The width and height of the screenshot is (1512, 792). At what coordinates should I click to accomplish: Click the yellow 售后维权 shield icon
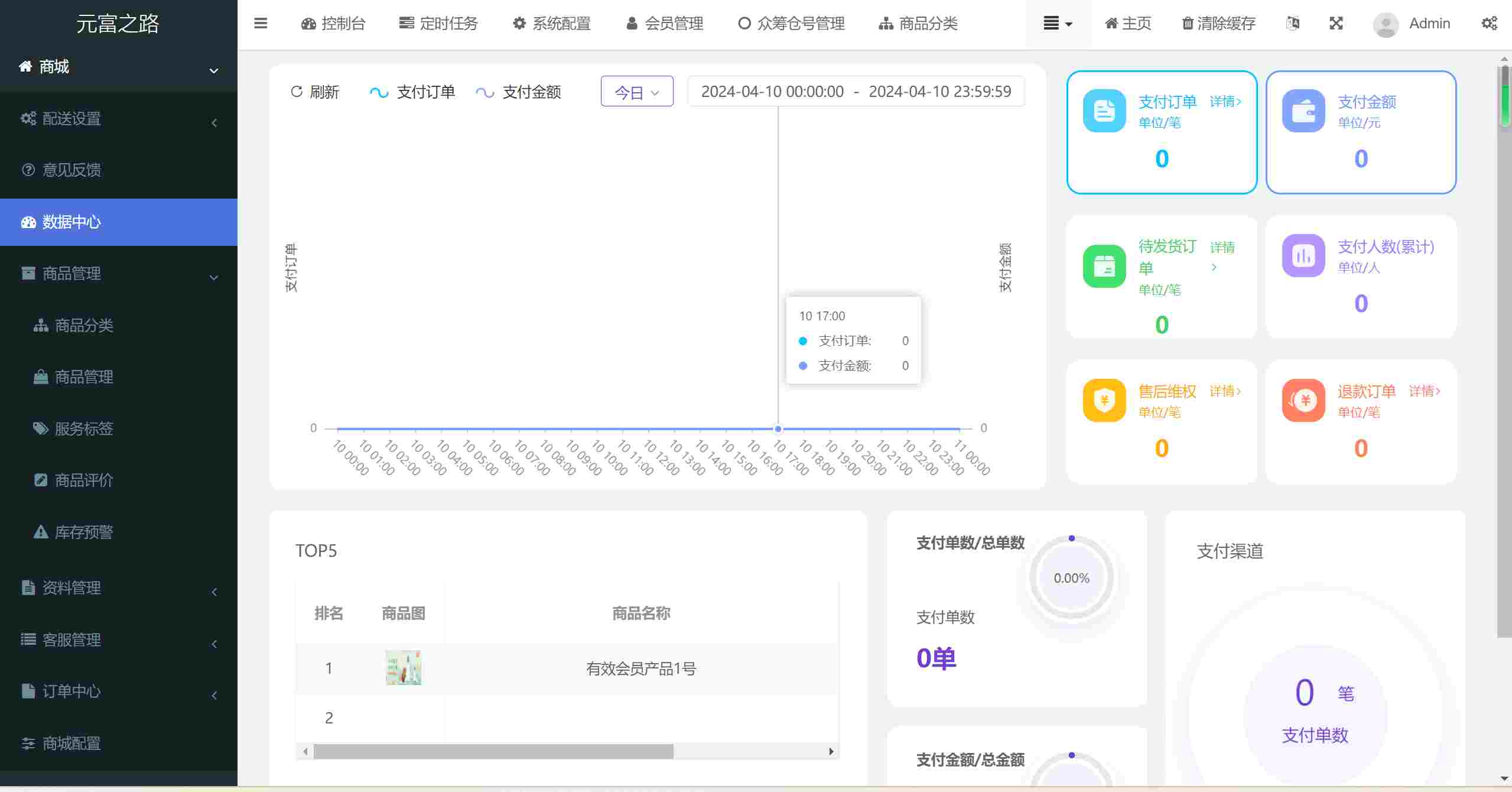click(1104, 400)
